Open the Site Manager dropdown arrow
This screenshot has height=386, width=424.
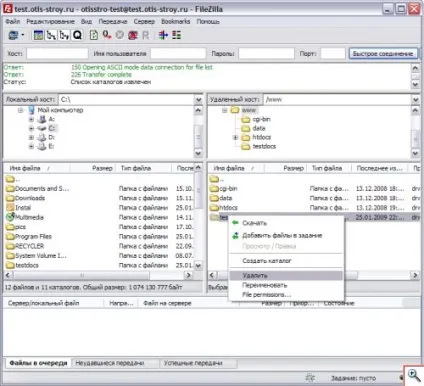tap(23, 35)
